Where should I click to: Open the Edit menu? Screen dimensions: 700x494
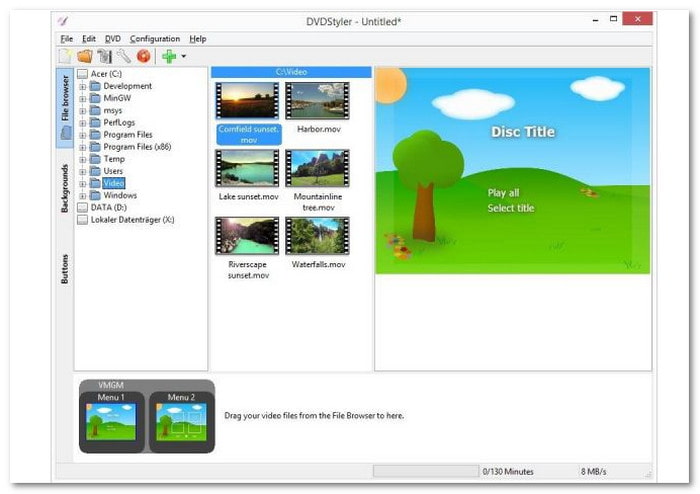(x=89, y=39)
